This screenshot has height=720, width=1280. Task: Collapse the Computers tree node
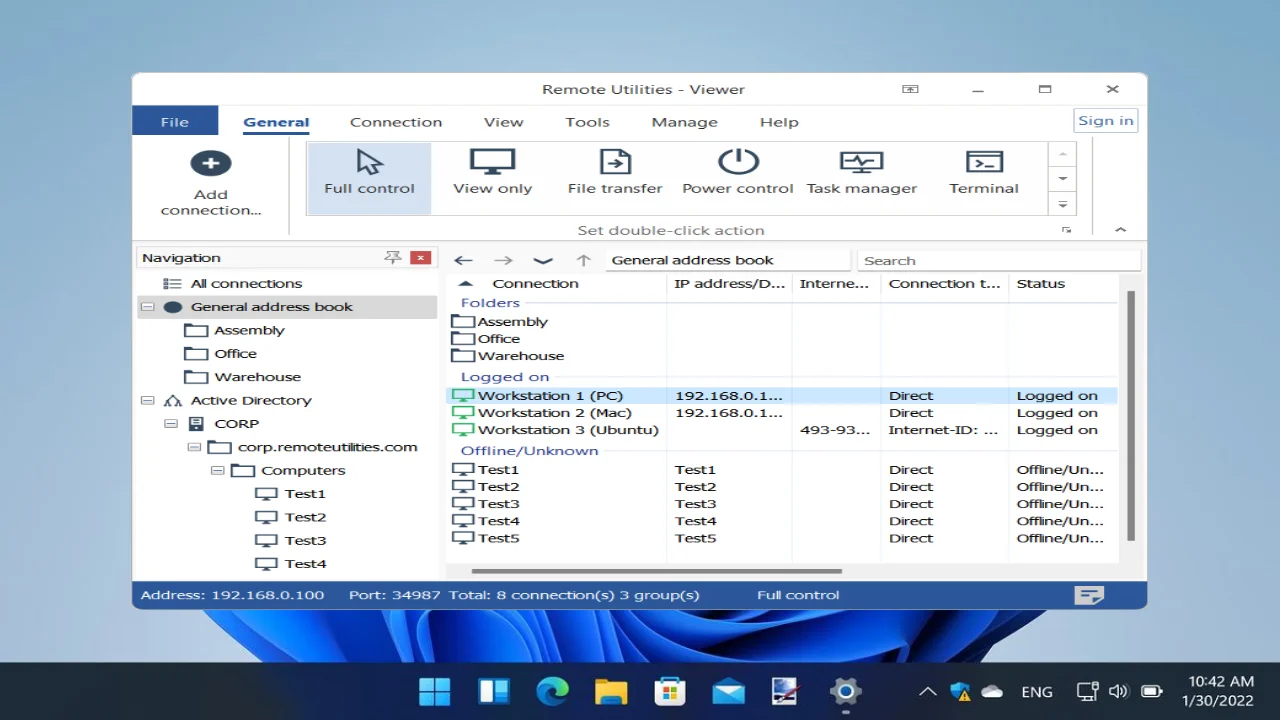[x=217, y=470]
